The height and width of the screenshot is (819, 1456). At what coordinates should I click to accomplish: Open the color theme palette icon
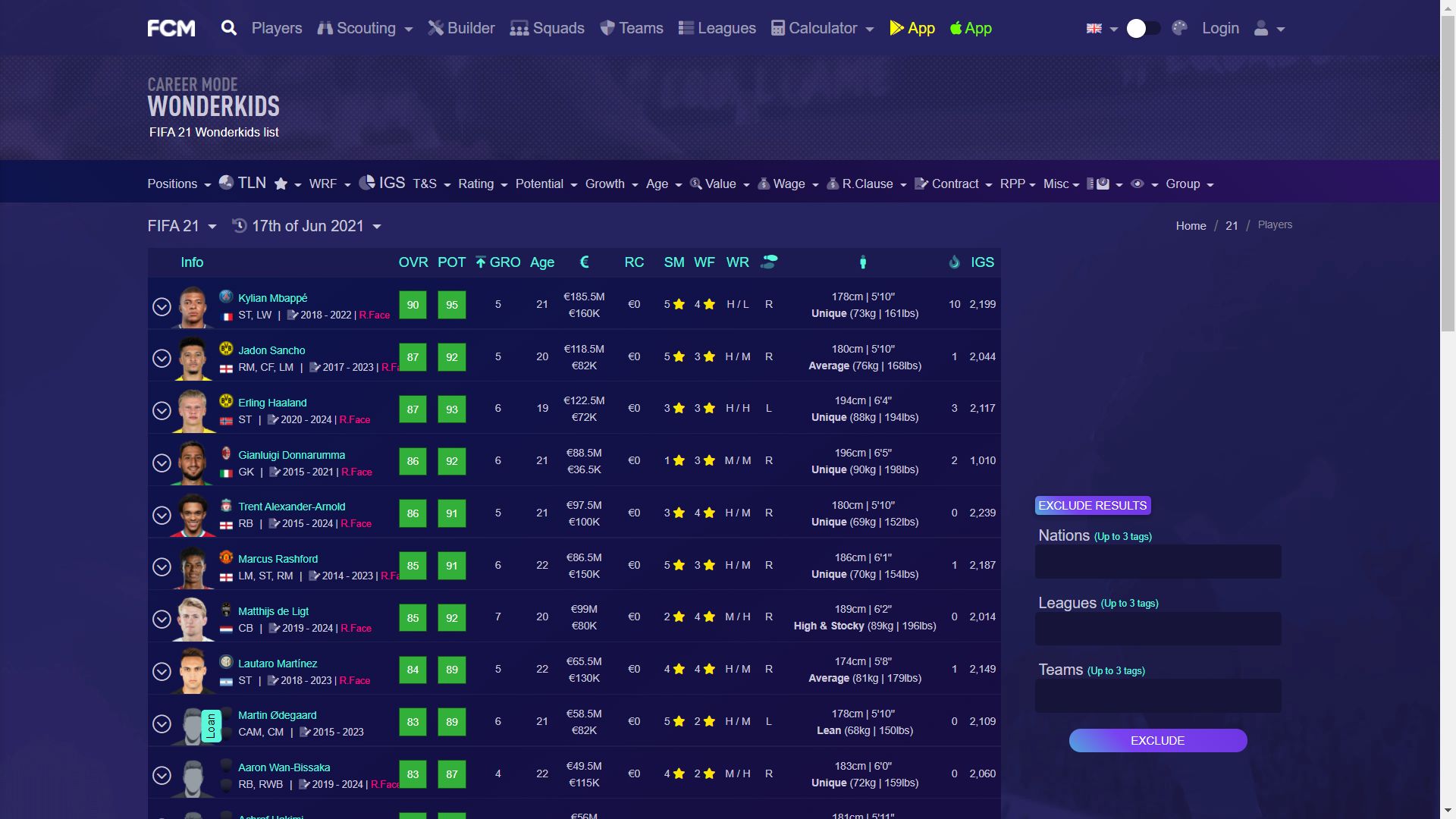pyautogui.click(x=1179, y=28)
